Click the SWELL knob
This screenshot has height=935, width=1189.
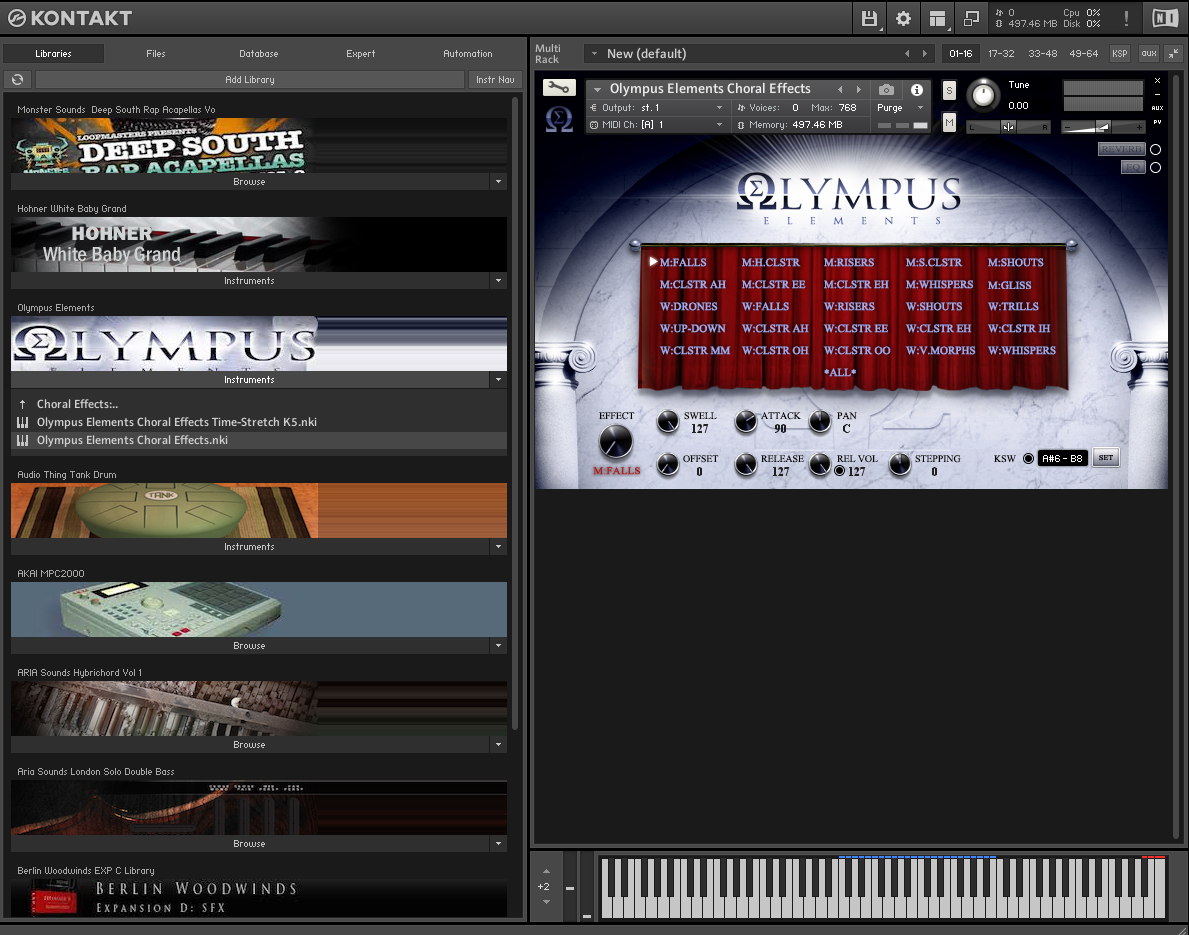pos(667,421)
